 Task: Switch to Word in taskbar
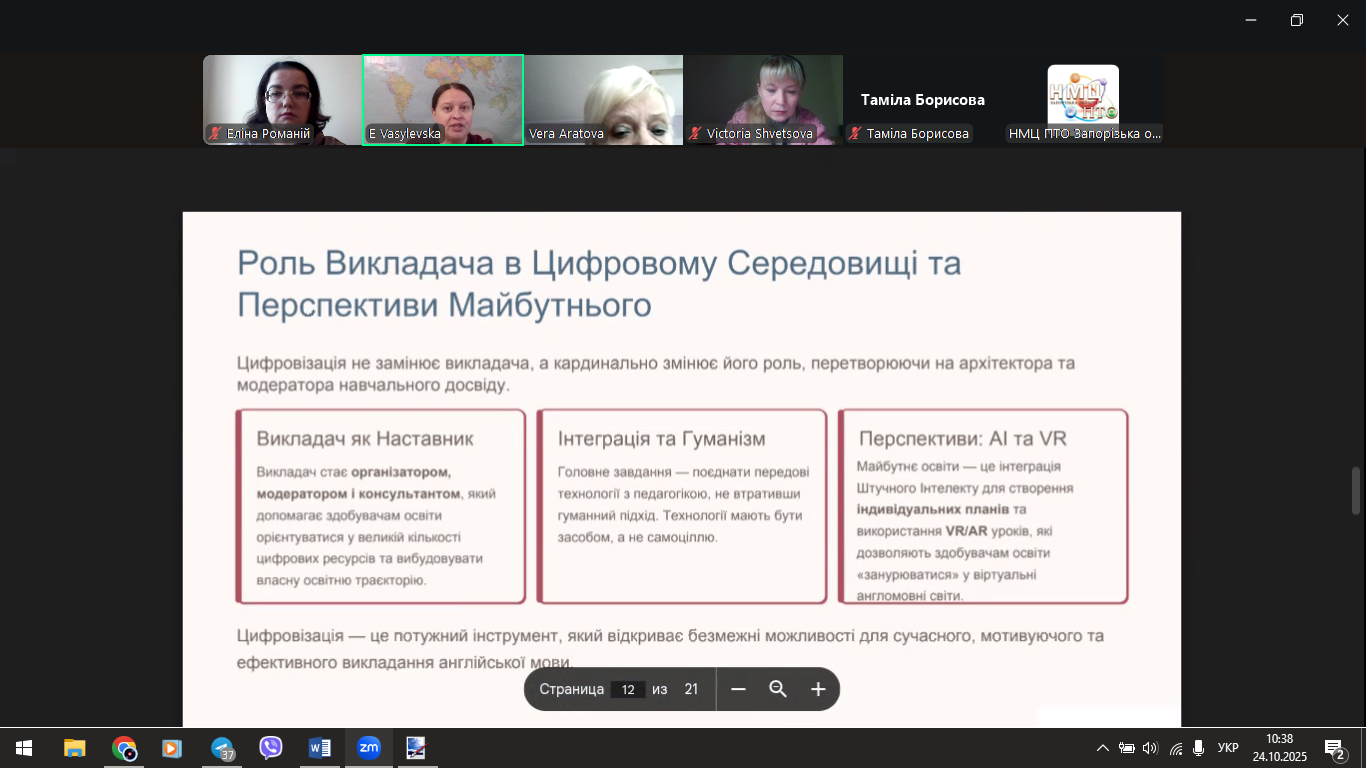tap(320, 748)
